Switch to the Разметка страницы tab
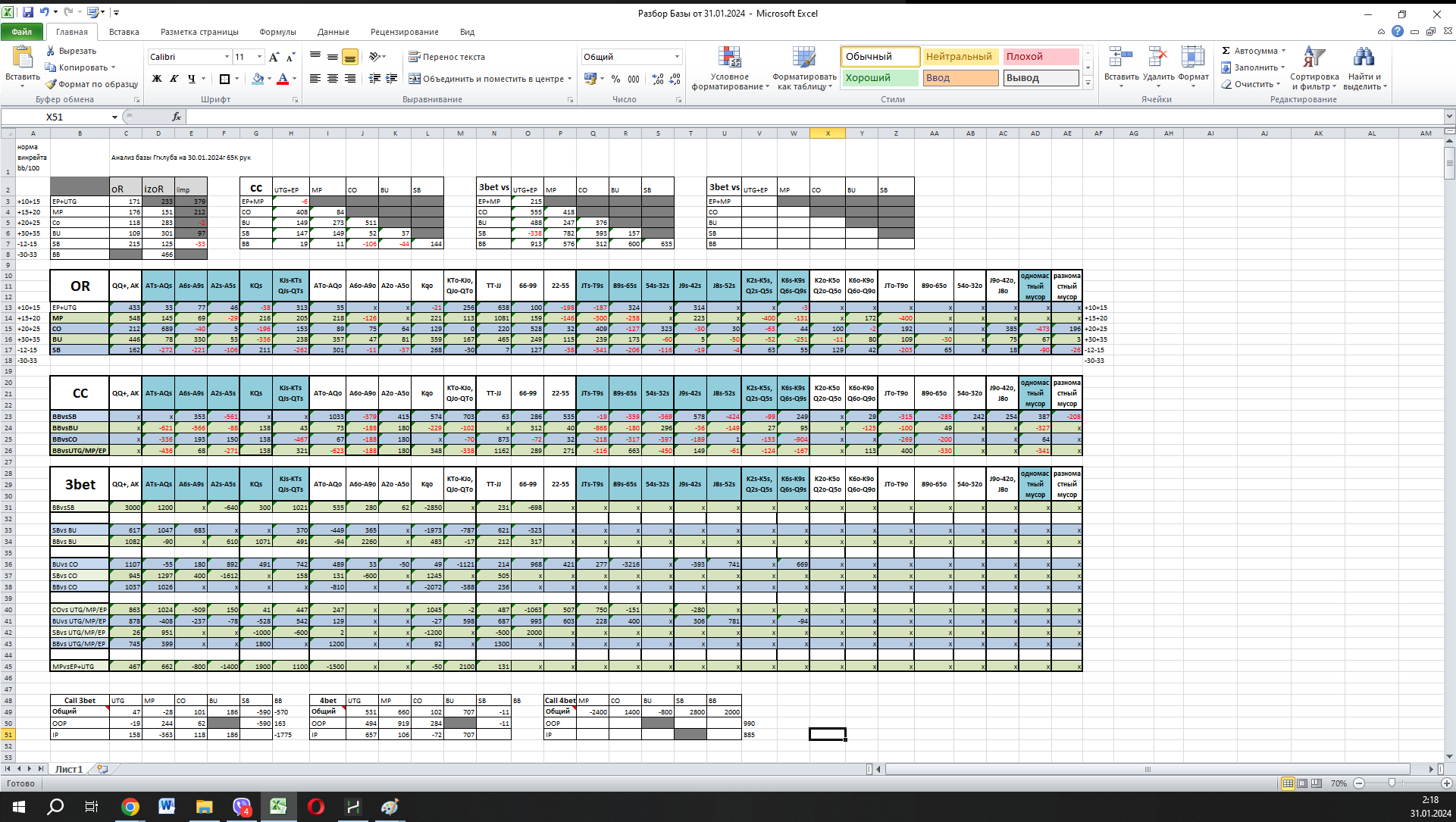The width and height of the screenshot is (1456, 822). tap(199, 32)
